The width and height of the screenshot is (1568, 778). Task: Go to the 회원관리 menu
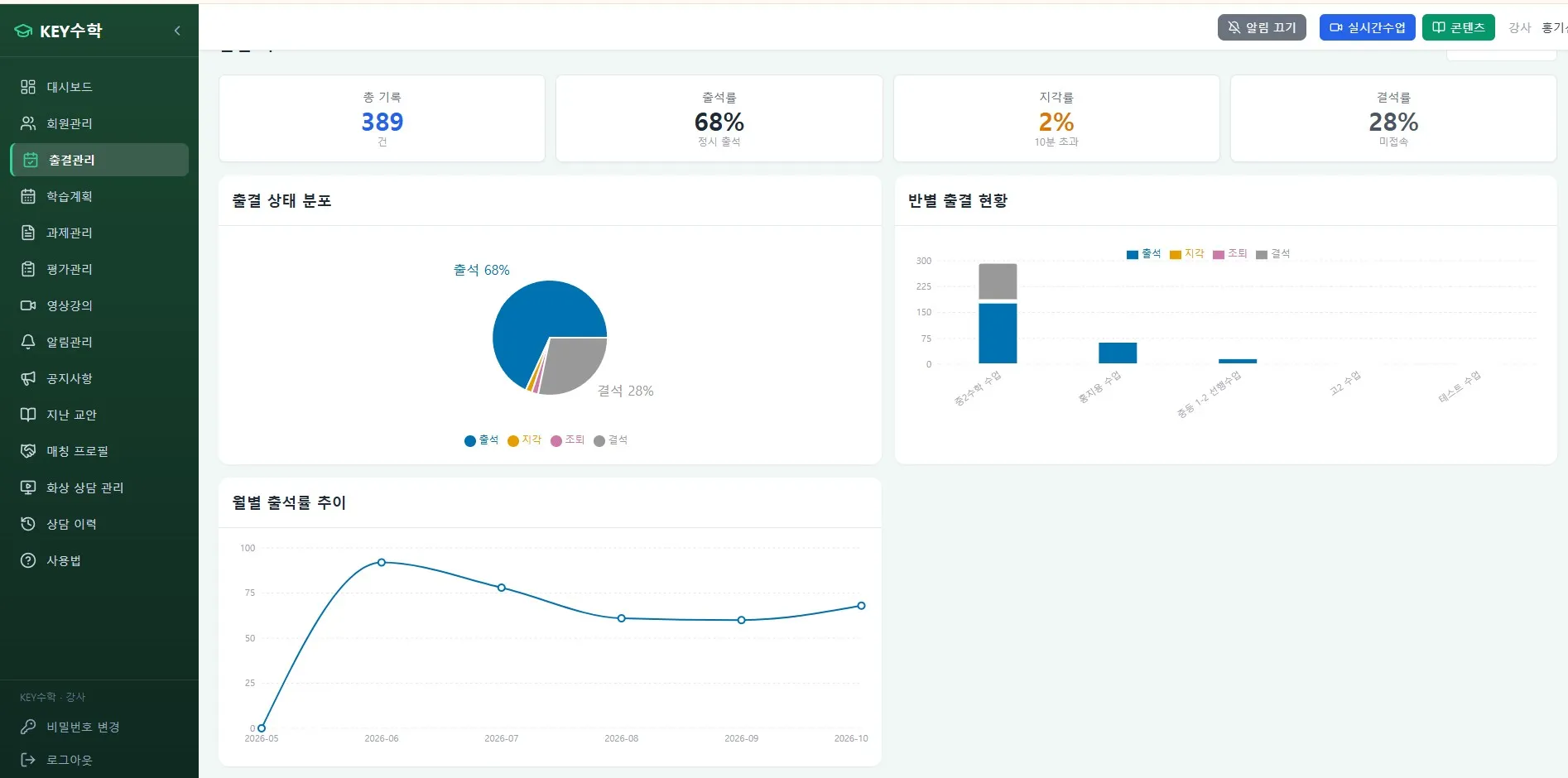pyautogui.click(x=99, y=123)
